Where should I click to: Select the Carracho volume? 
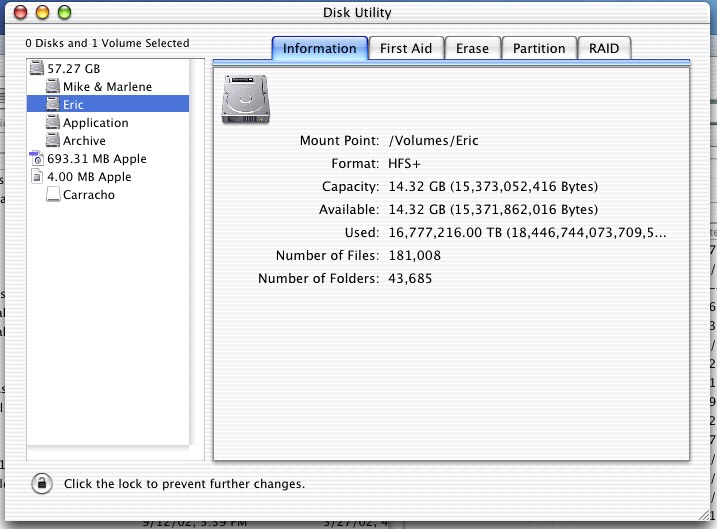click(108, 195)
